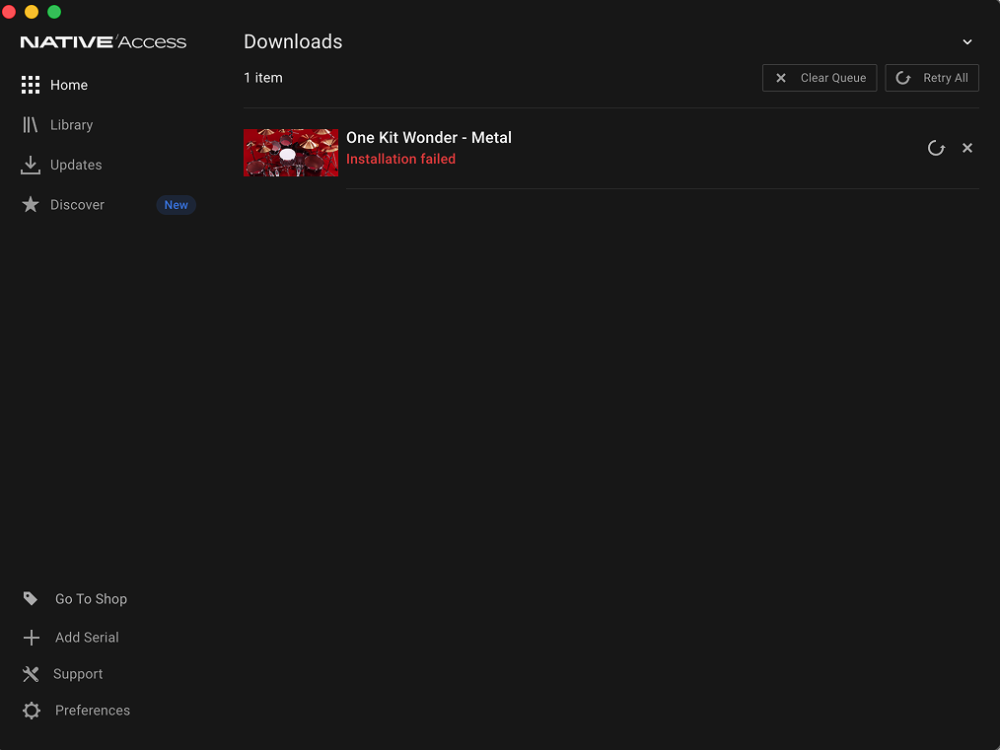Click the plus icon for Add Serial
This screenshot has height=750, width=1000.
coord(31,638)
